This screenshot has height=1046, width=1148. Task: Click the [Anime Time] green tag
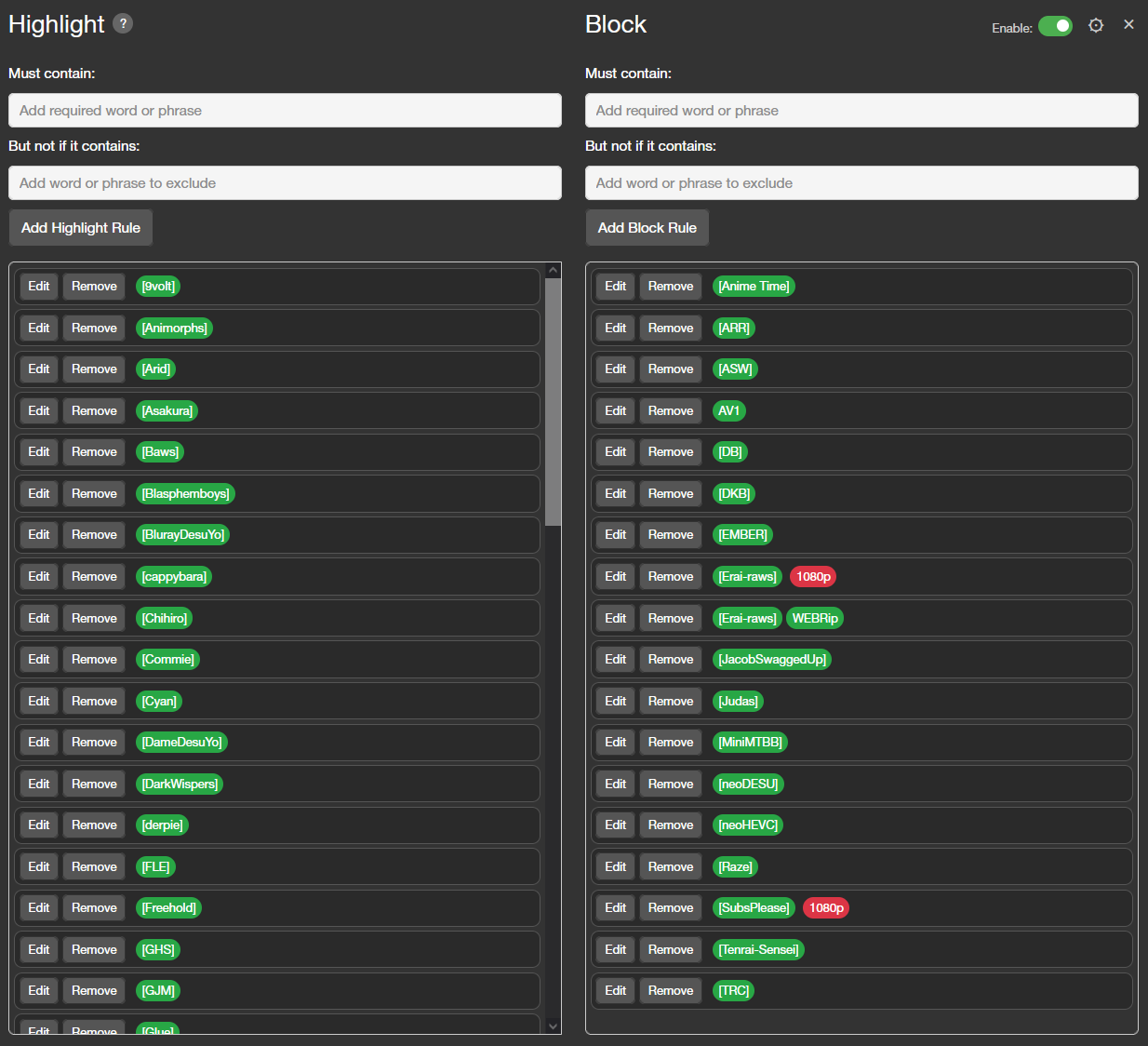coord(754,286)
